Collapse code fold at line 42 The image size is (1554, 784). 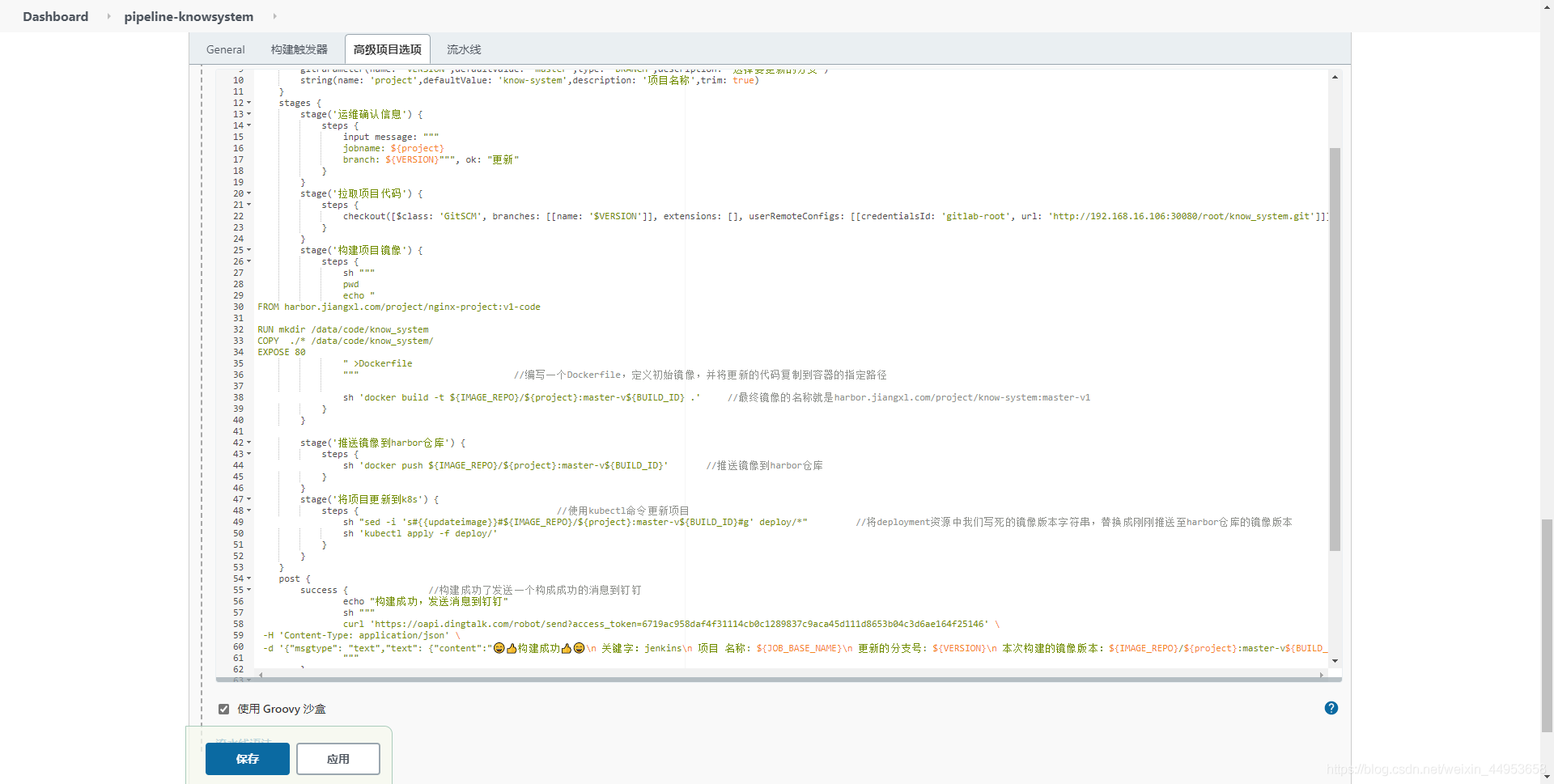click(x=249, y=443)
